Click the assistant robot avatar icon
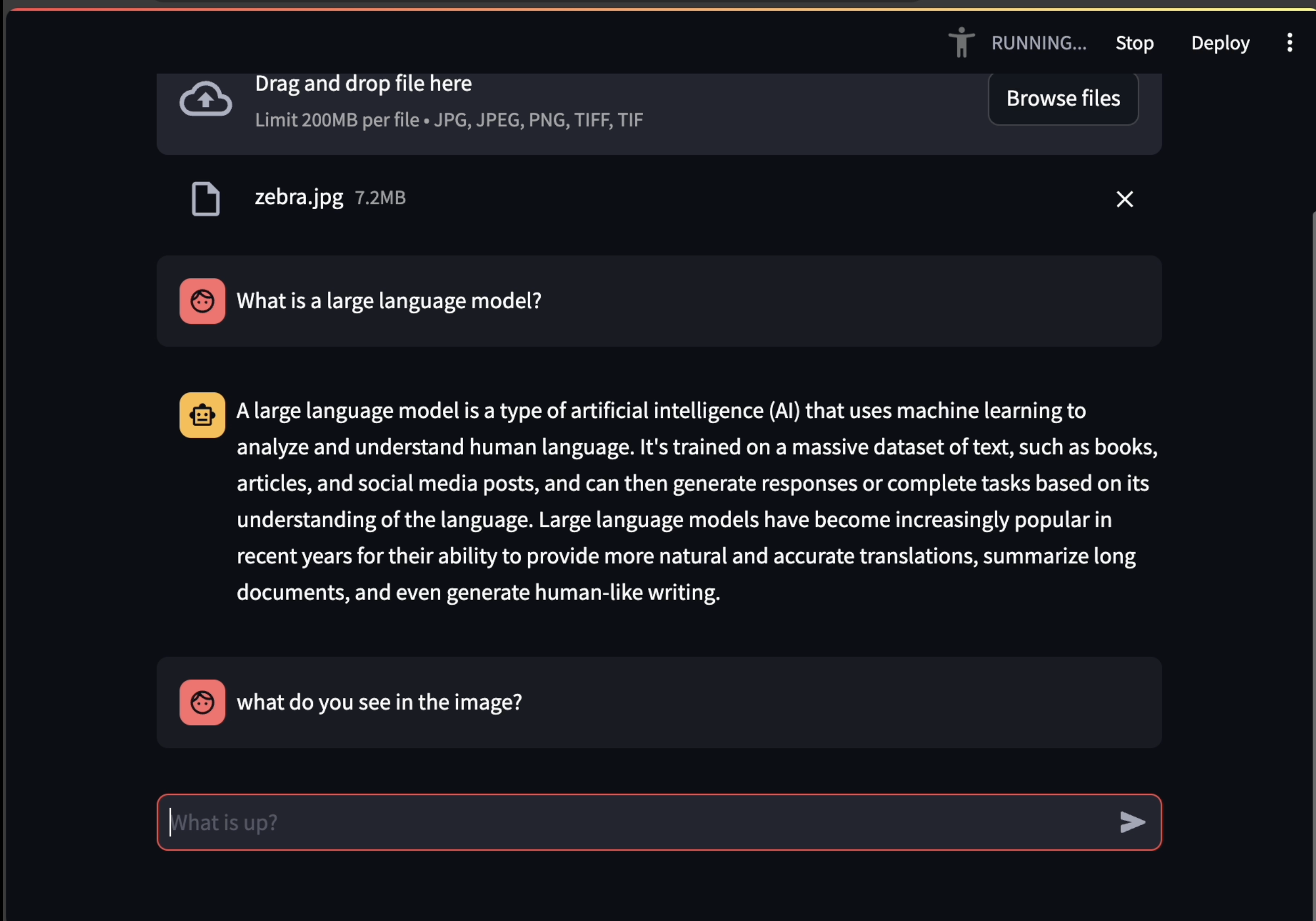Viewport: 1316px width, 921px height. (202, 415)
